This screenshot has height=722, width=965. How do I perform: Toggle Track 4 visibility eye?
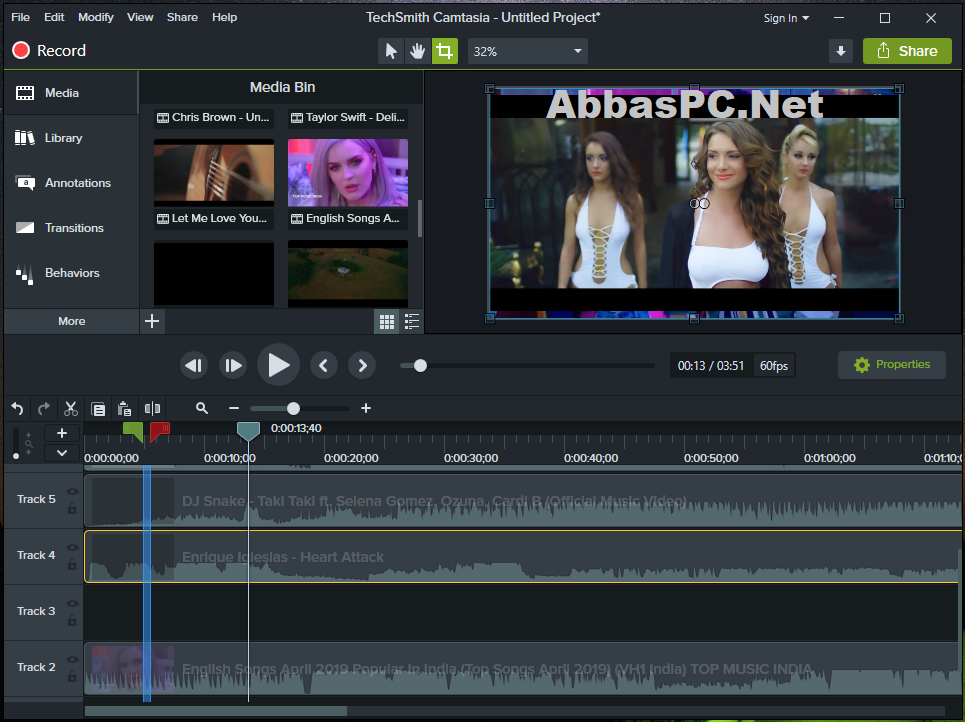pos(73,548)
